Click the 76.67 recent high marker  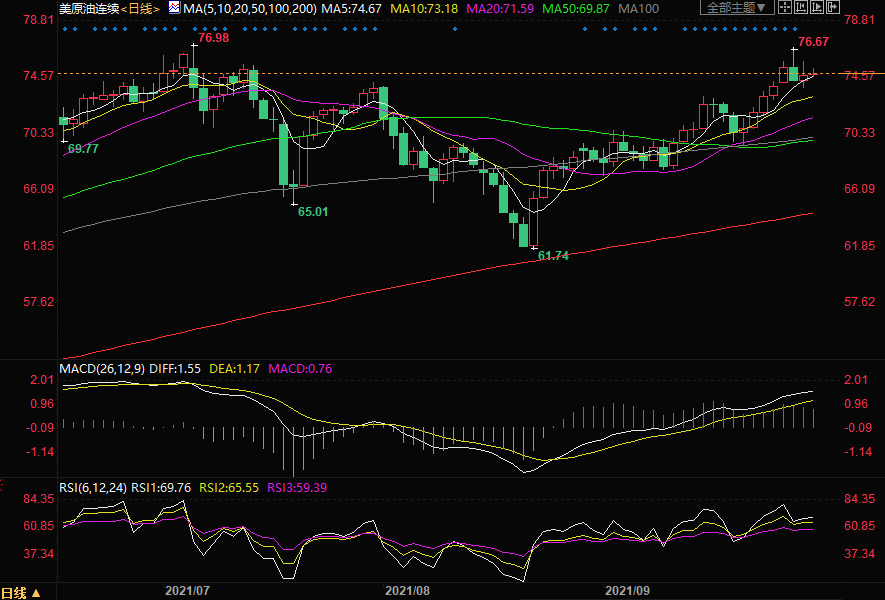pos(813,42)
